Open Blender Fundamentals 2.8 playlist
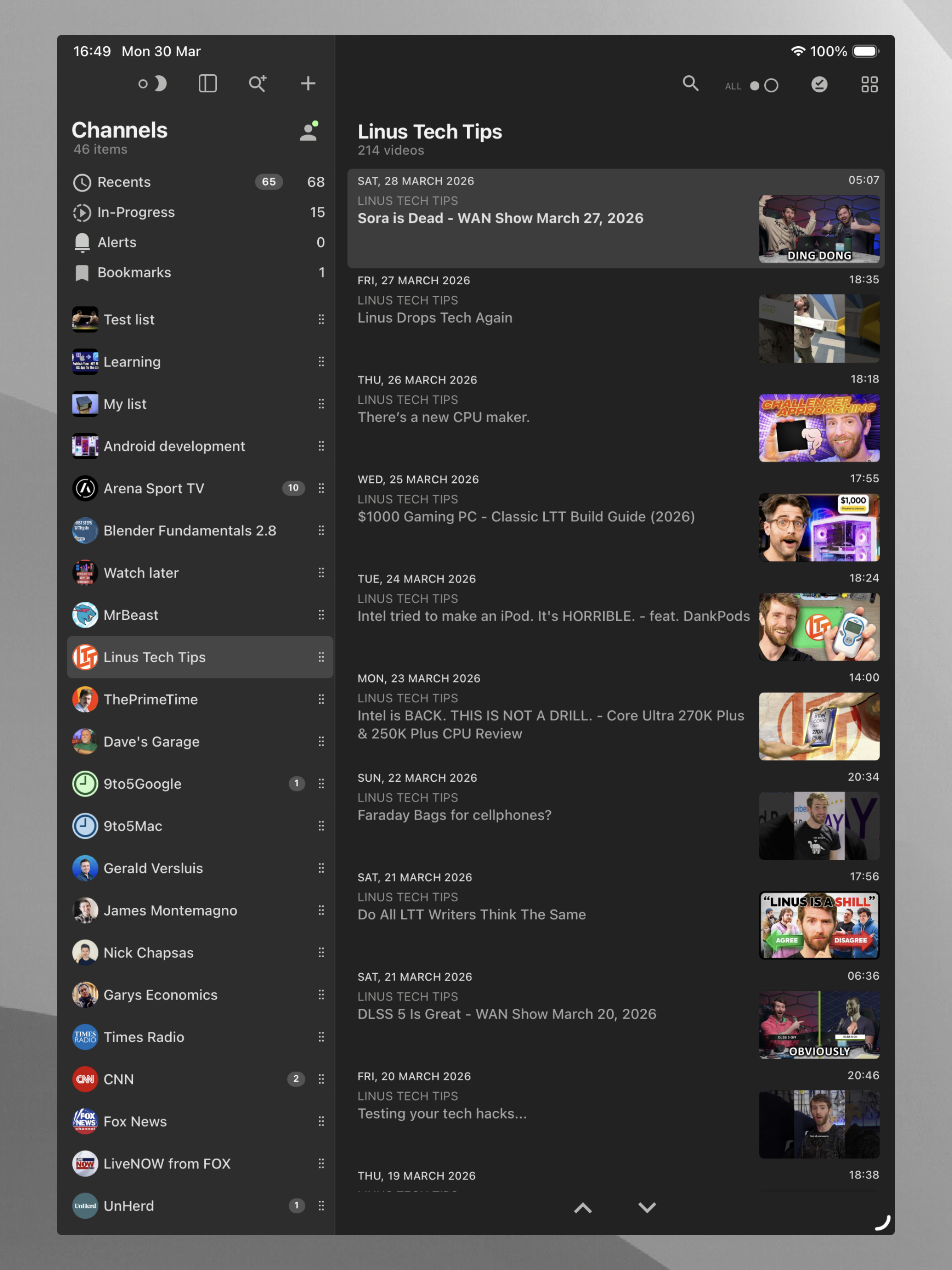 click(x=200, y=531)
